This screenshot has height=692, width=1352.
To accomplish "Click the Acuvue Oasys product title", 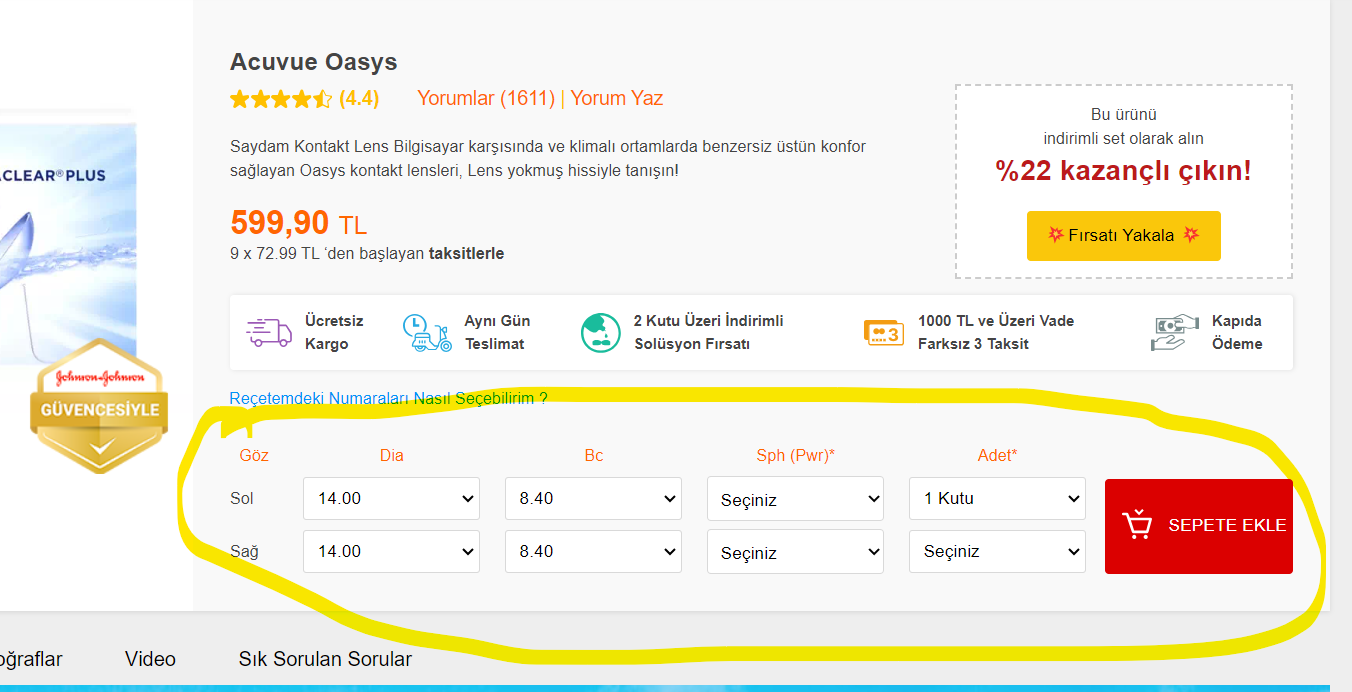I will pyautogui.click(x=314, y=62).
